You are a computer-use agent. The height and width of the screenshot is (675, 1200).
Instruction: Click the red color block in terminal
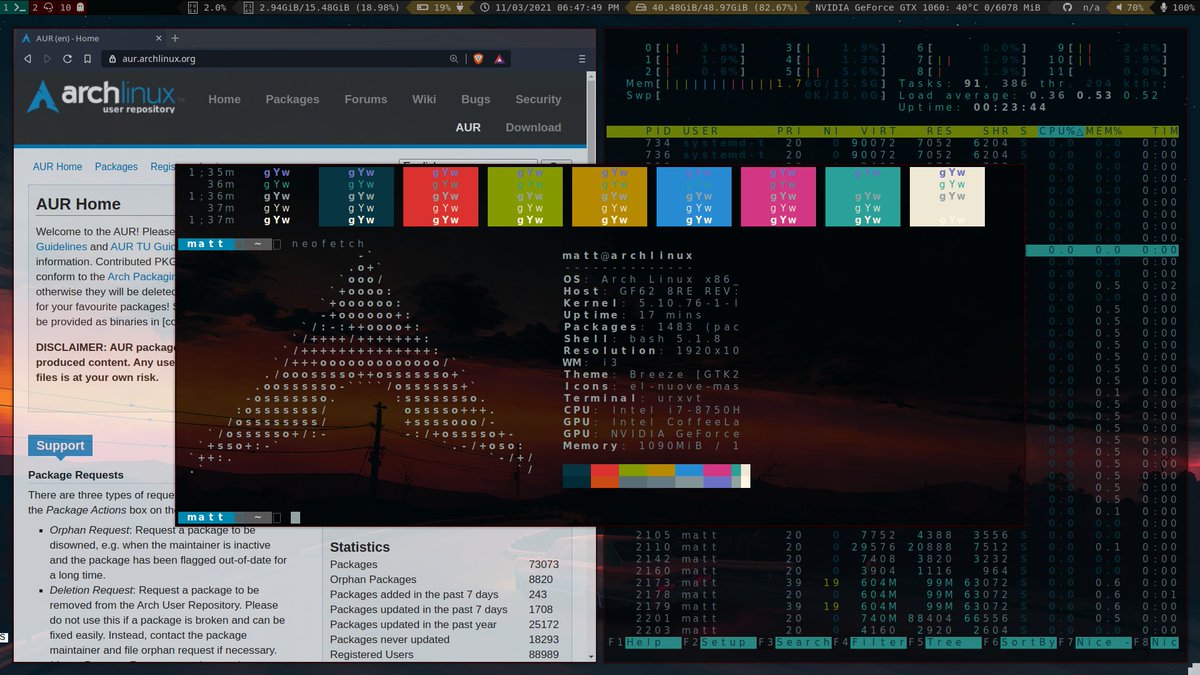pyautogui.click(x=439, y=197)
